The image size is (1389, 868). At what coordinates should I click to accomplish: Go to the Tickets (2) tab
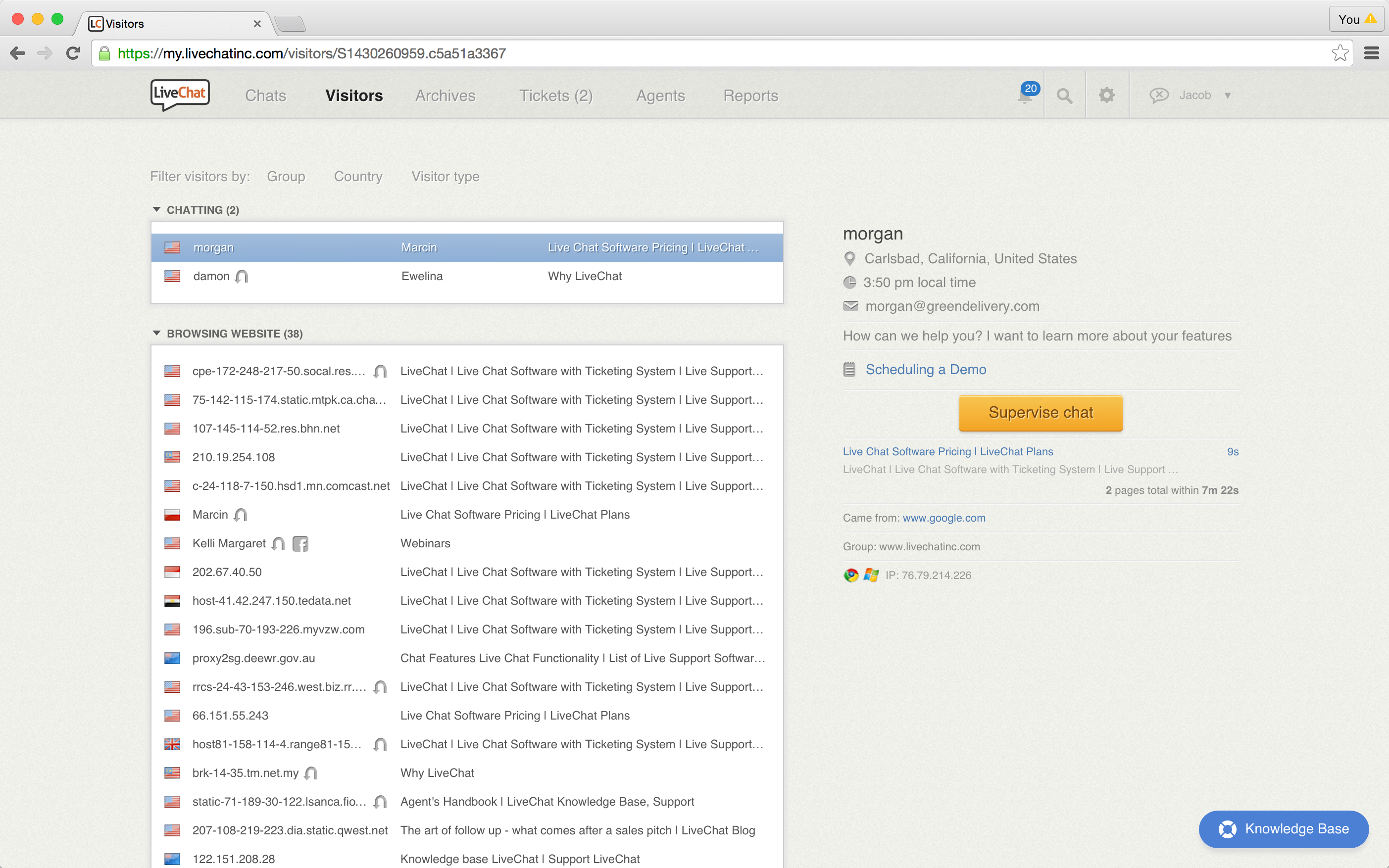pyautogui.click(x=555, y=96)
